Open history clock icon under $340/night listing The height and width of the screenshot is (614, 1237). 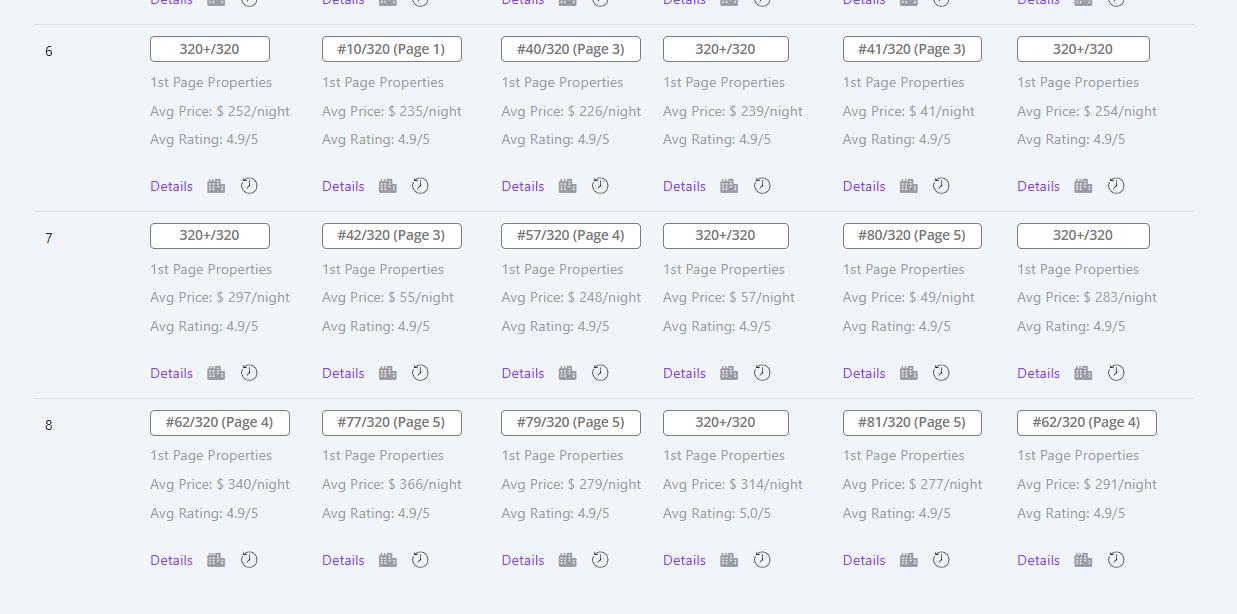click(249, 560)
